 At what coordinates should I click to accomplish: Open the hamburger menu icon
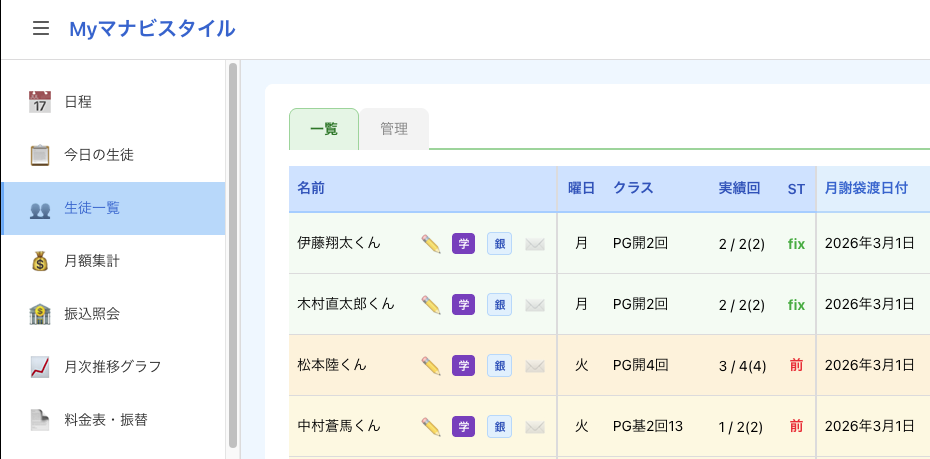tap(41, 28)
